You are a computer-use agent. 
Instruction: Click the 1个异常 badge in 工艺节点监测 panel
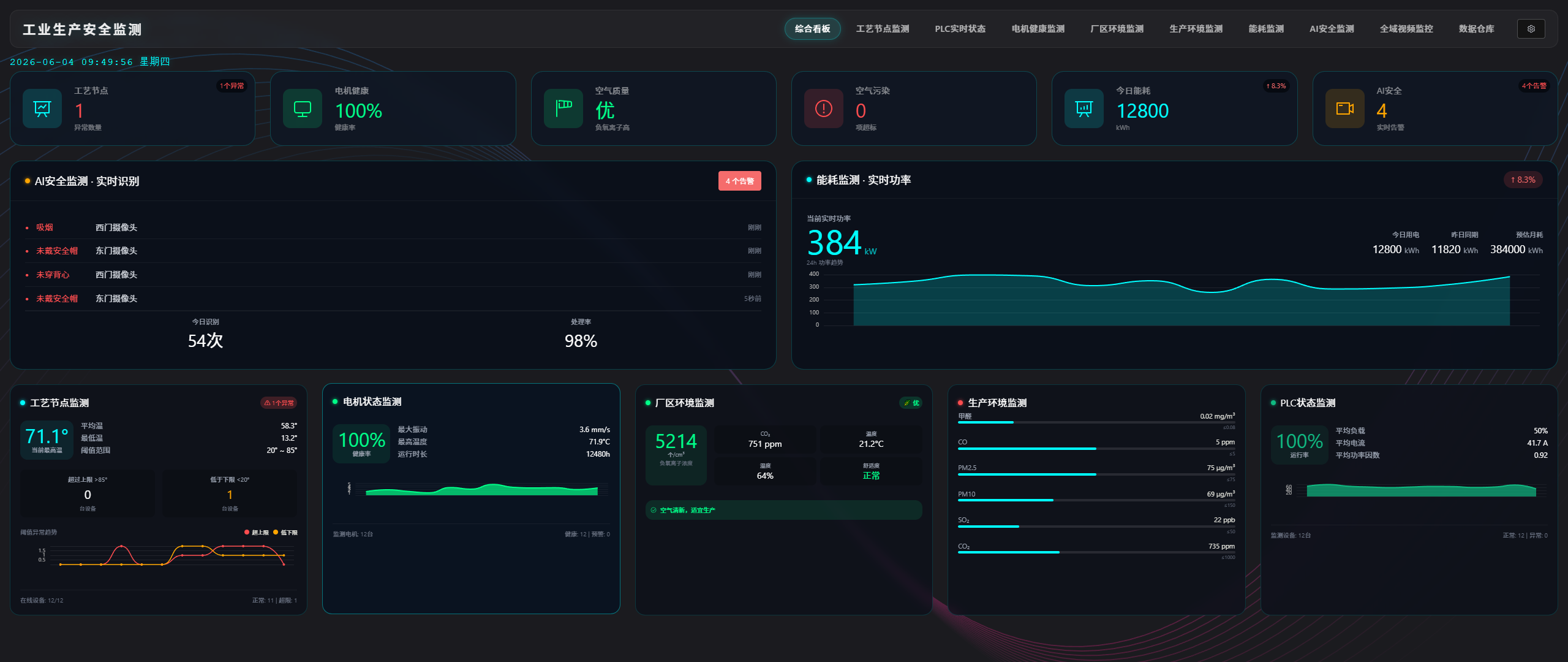279,403
